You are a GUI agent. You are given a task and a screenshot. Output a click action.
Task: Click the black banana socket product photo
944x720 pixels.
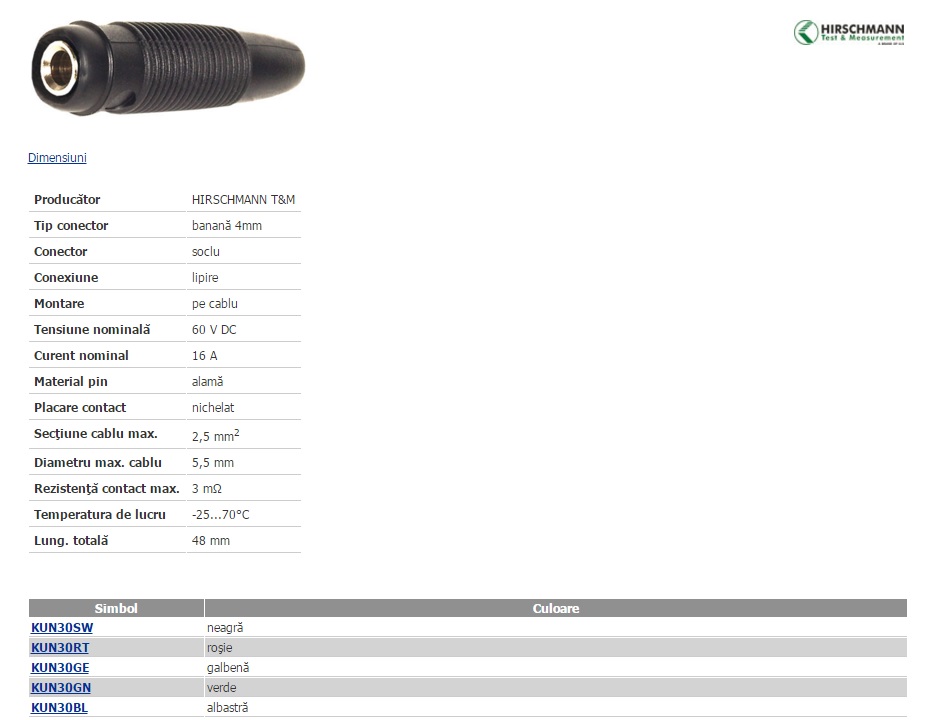(x=169, y=67)
